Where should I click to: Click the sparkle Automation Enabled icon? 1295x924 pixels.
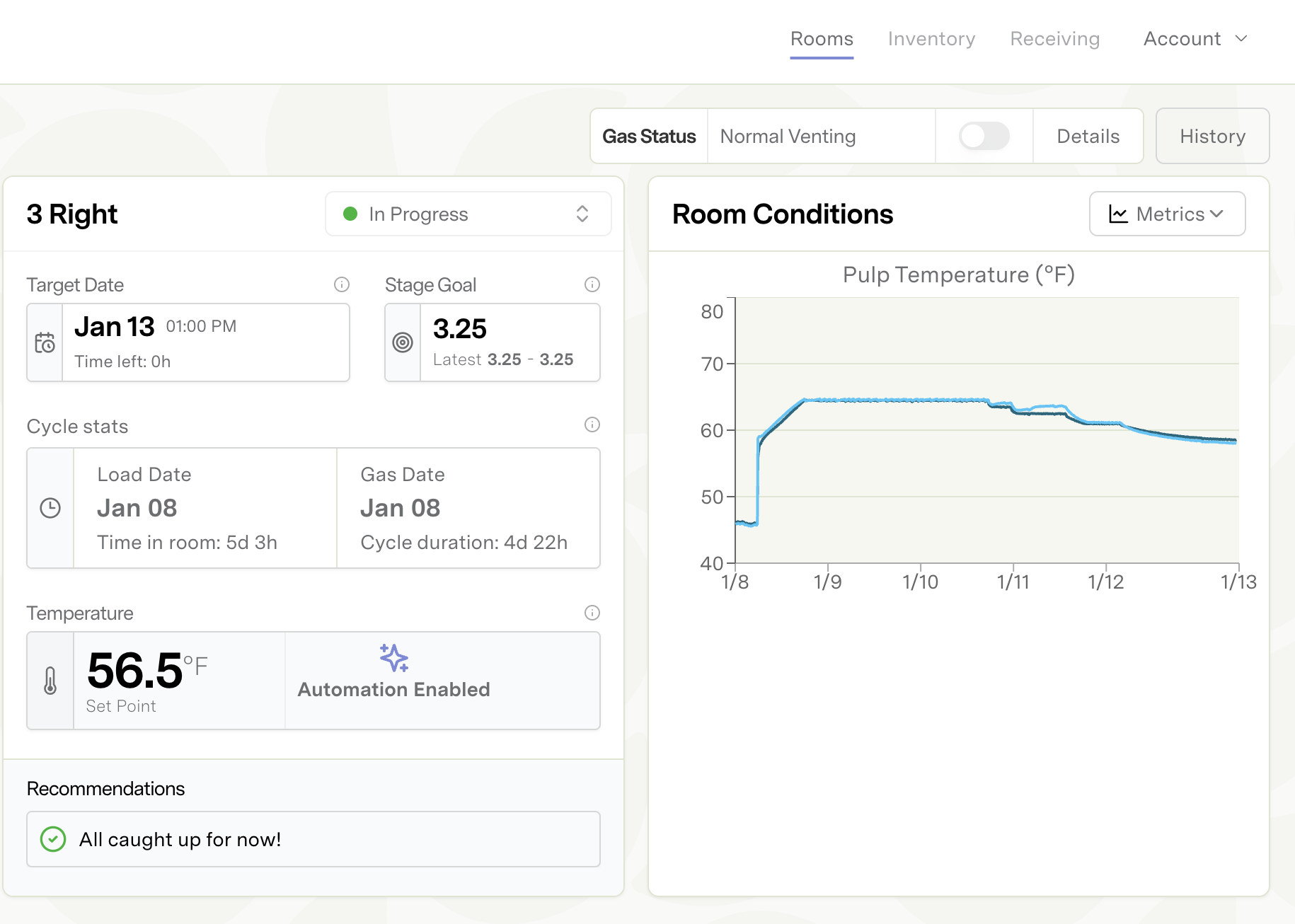(x=394, y=658)
